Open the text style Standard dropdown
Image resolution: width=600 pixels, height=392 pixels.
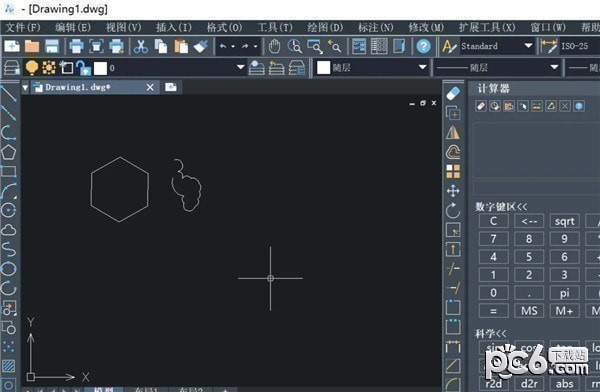(528, 46)
